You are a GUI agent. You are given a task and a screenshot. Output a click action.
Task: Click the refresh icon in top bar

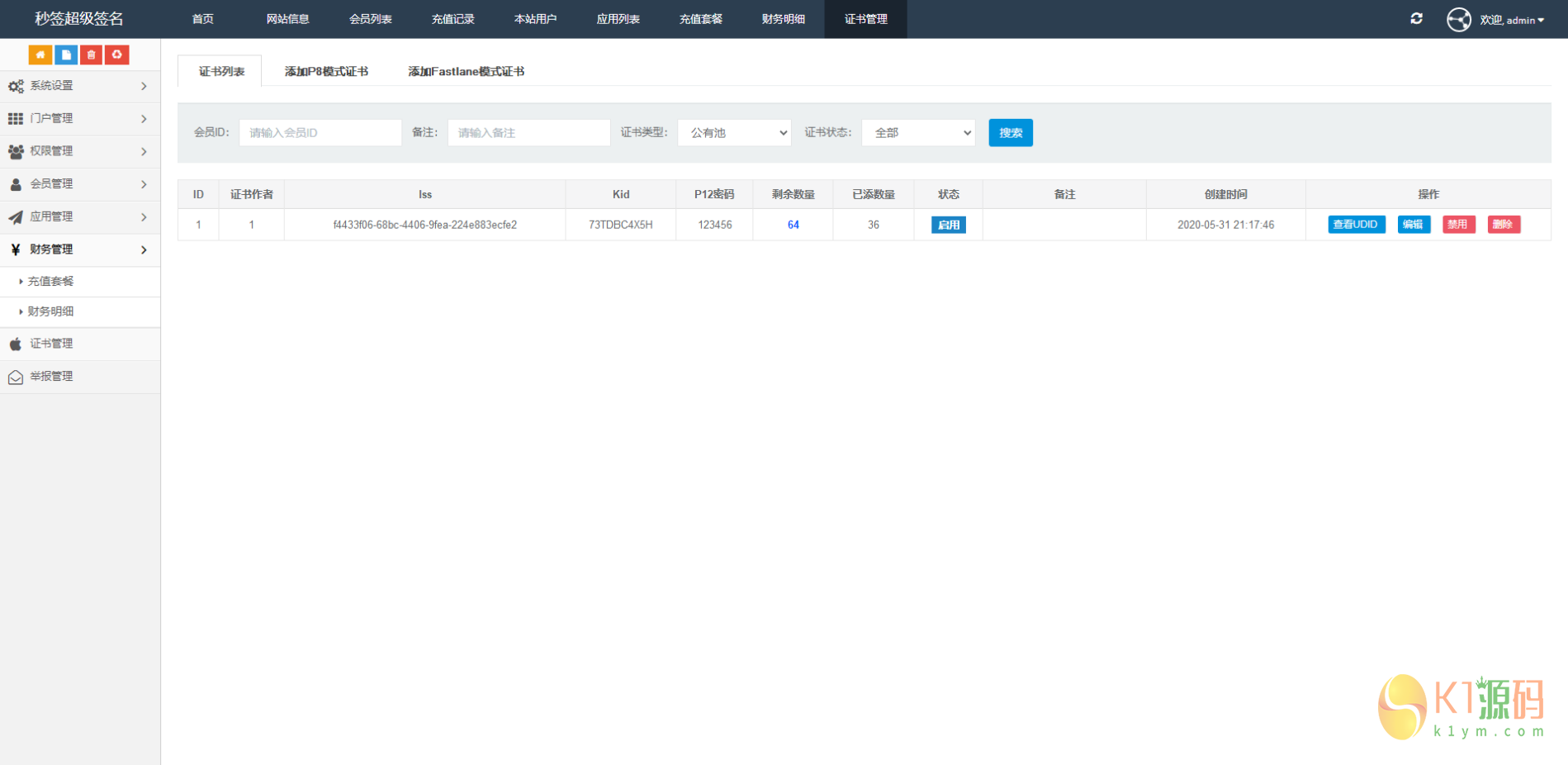coord(1416,18)
